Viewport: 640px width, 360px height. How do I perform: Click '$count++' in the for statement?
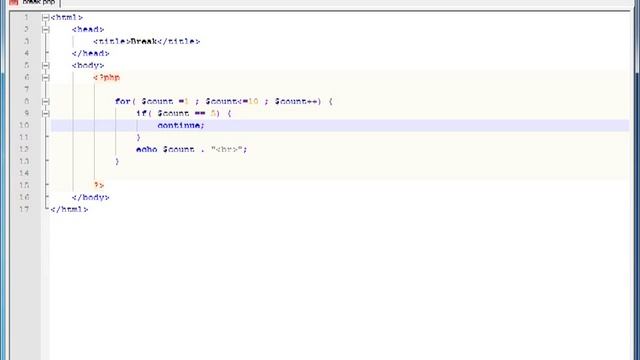298,101
